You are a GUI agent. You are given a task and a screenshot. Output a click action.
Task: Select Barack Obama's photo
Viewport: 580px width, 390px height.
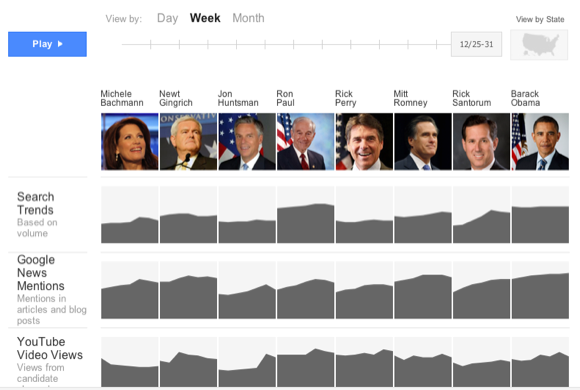(540, 142)
